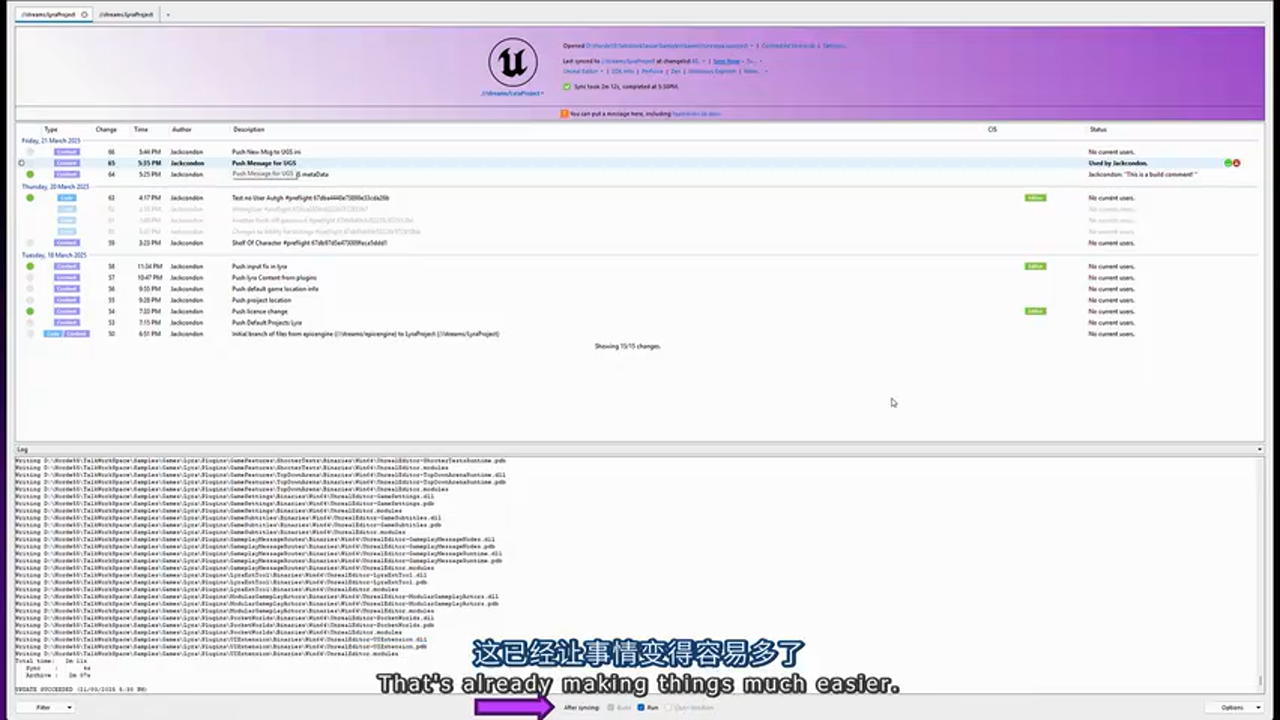The height and width of the screenshot is (720, 1280).
Task: Disable the Run checkbox after syncing
Action: 641,707
